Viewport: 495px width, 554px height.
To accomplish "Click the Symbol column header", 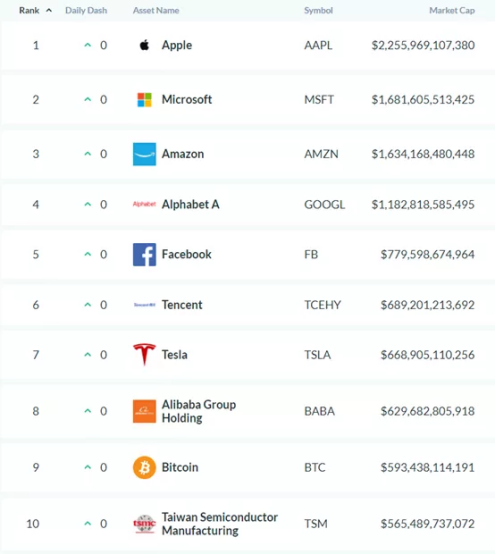I will pyautogui.click(x=318, y=11).
